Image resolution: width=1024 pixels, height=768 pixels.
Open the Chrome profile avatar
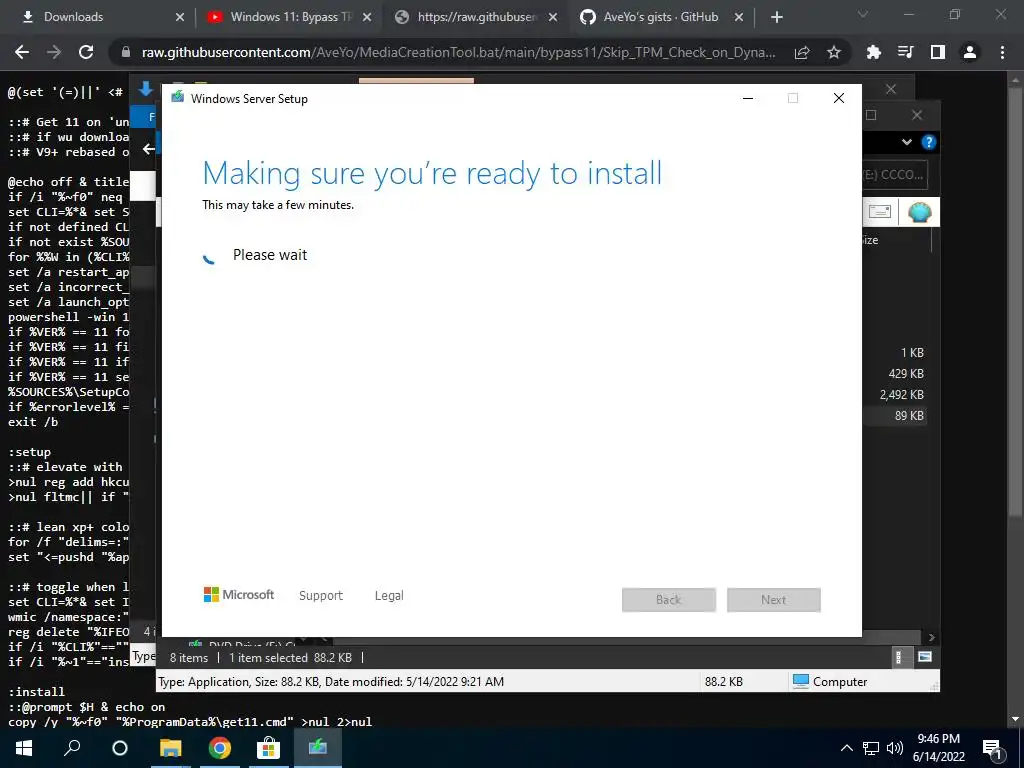click(x=970, y=52)
